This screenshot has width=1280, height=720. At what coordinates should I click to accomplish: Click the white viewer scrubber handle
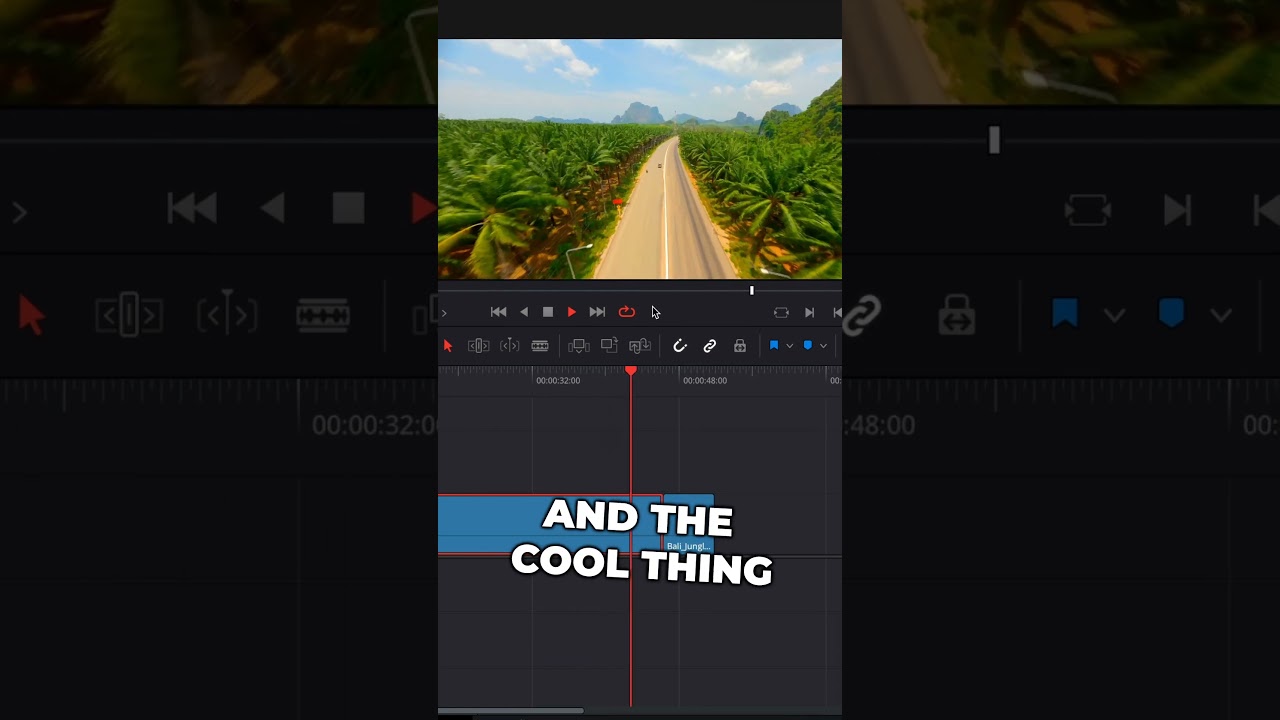pos(752,291)
